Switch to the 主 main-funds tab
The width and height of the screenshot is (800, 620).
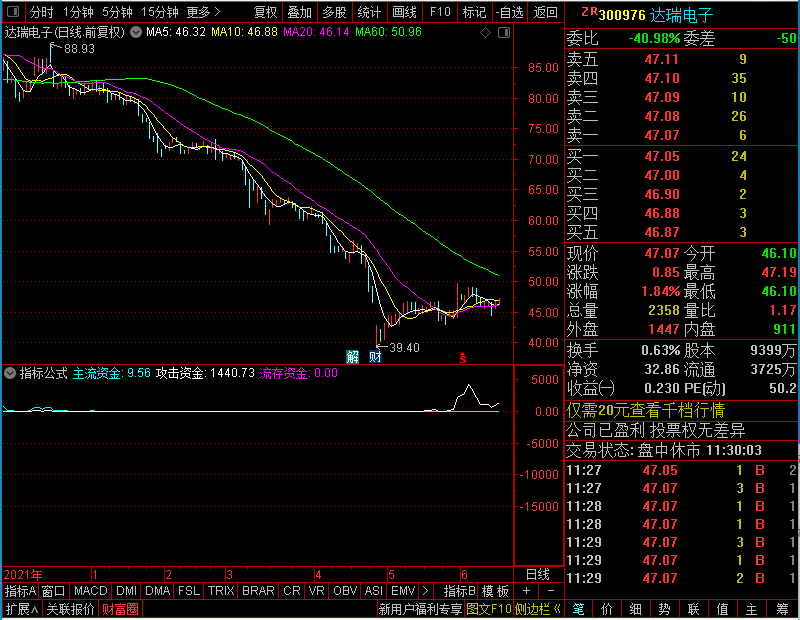752,609
